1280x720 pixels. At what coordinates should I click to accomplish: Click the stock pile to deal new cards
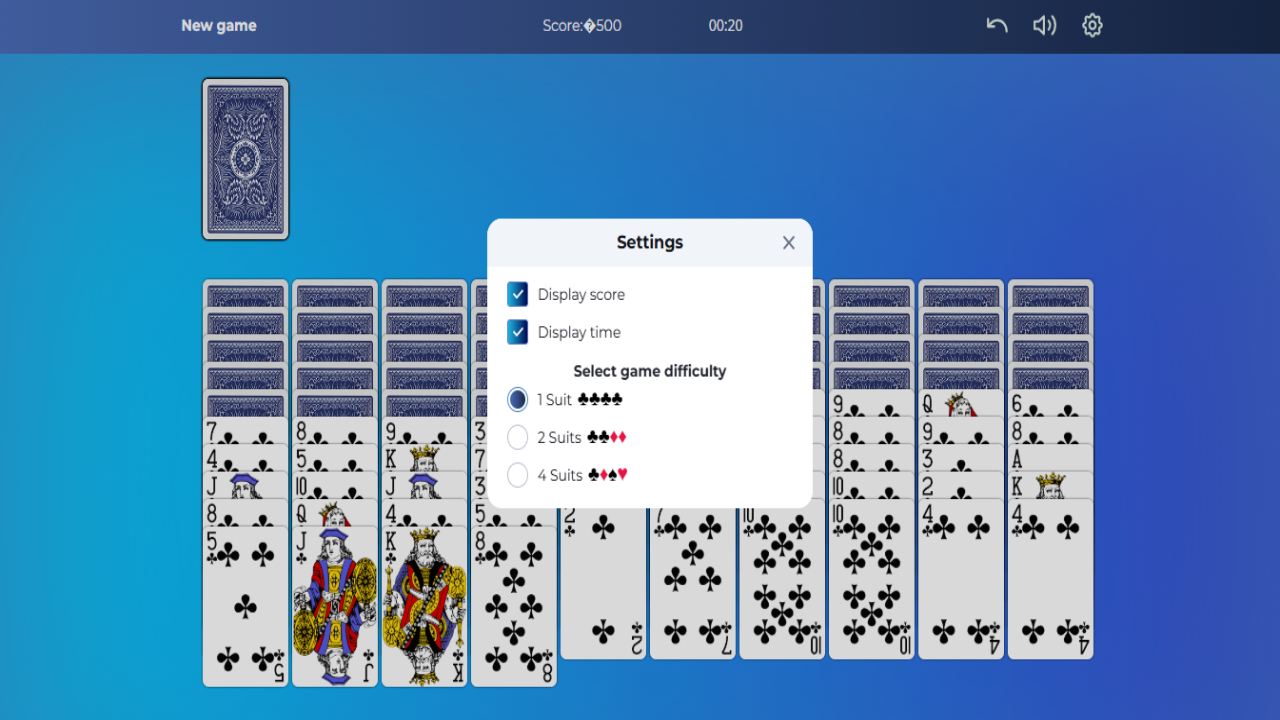[245, 159]
